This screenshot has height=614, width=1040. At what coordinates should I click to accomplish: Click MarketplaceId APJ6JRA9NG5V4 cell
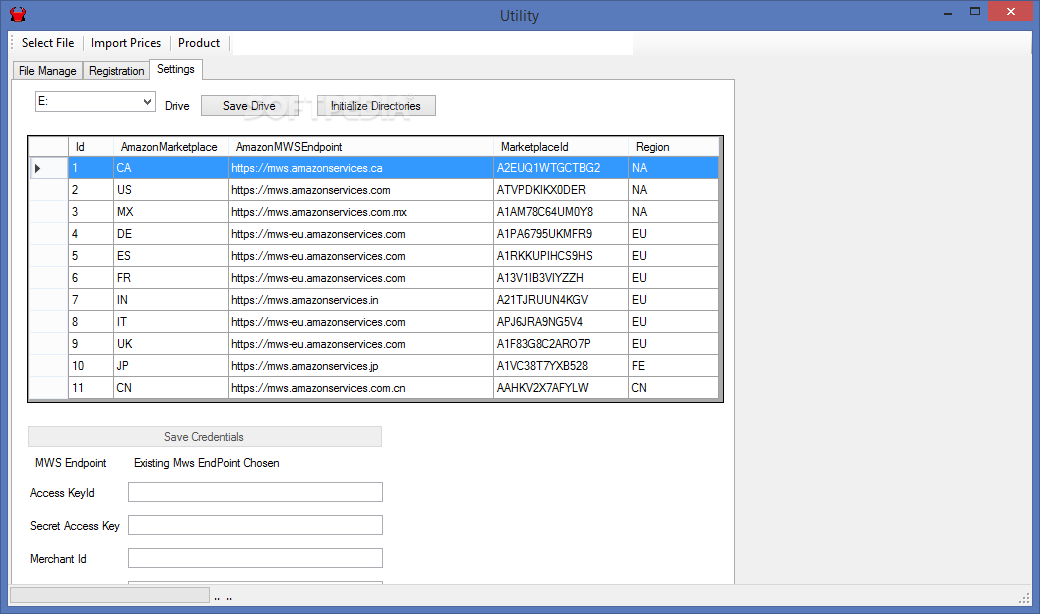pos(560,322)
